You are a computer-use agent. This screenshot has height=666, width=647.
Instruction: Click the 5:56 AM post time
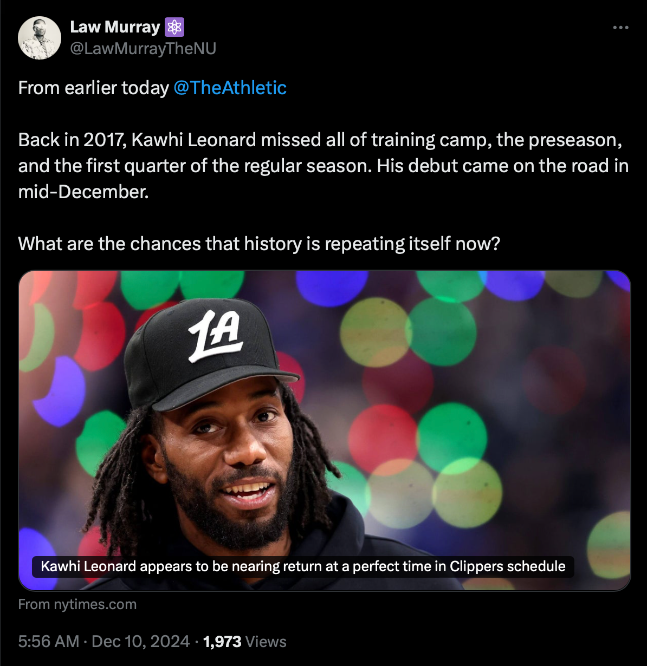(x=49, y=641)
